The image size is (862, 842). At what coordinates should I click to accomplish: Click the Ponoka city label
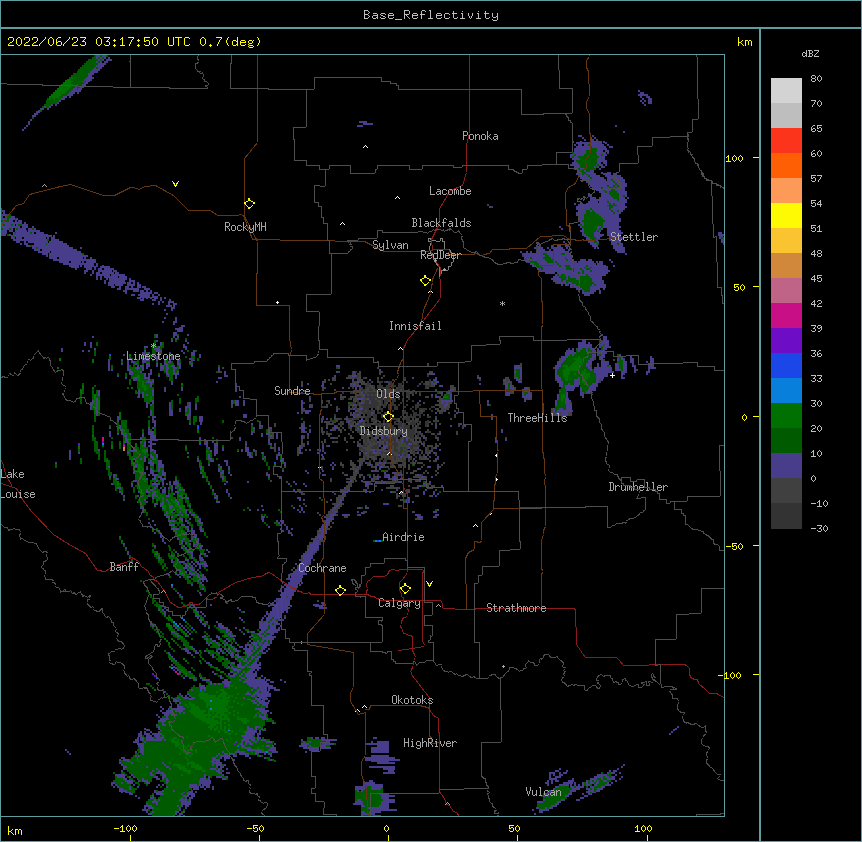click(x=480, y=136)
